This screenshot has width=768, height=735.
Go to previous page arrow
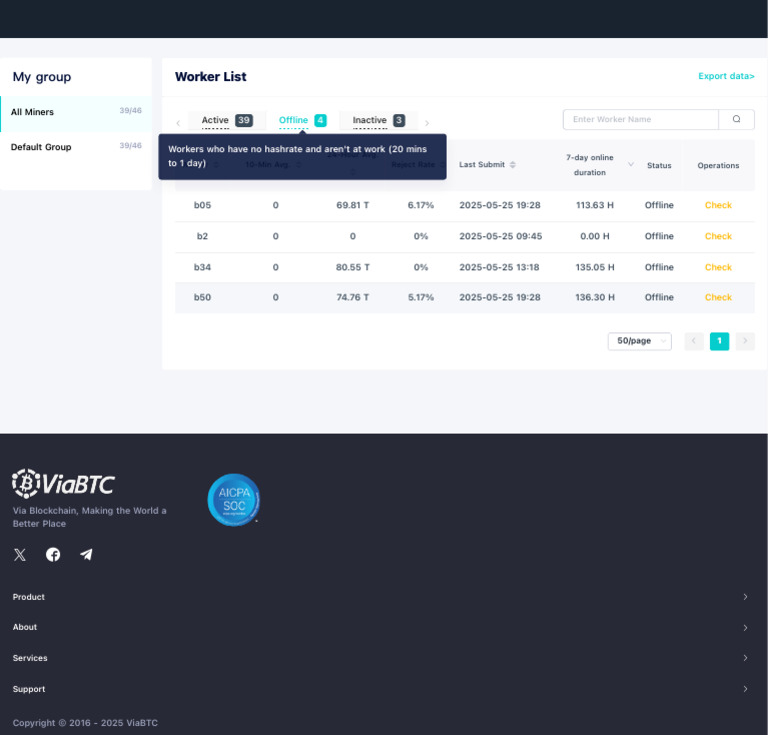(694, 341)
